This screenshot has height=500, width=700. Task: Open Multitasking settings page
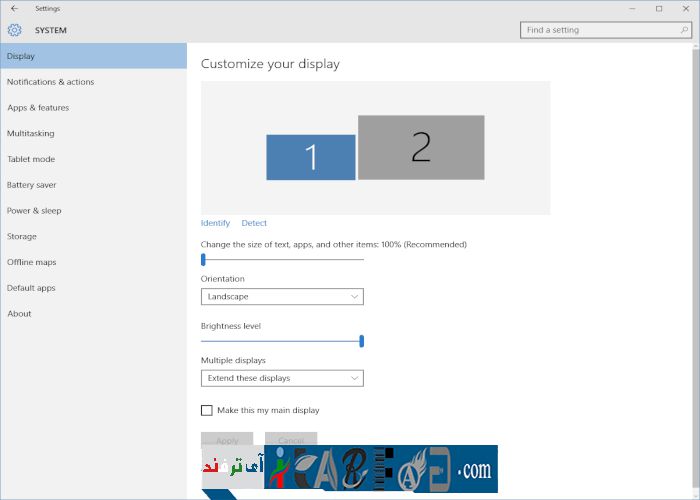click(31, 133)
